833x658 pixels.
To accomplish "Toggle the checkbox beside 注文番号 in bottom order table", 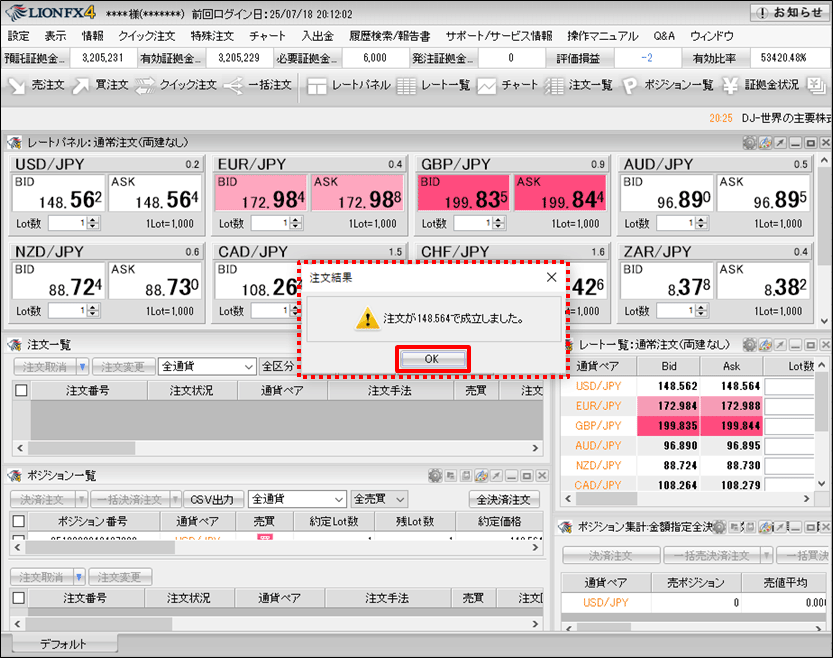I will point(19,598).
